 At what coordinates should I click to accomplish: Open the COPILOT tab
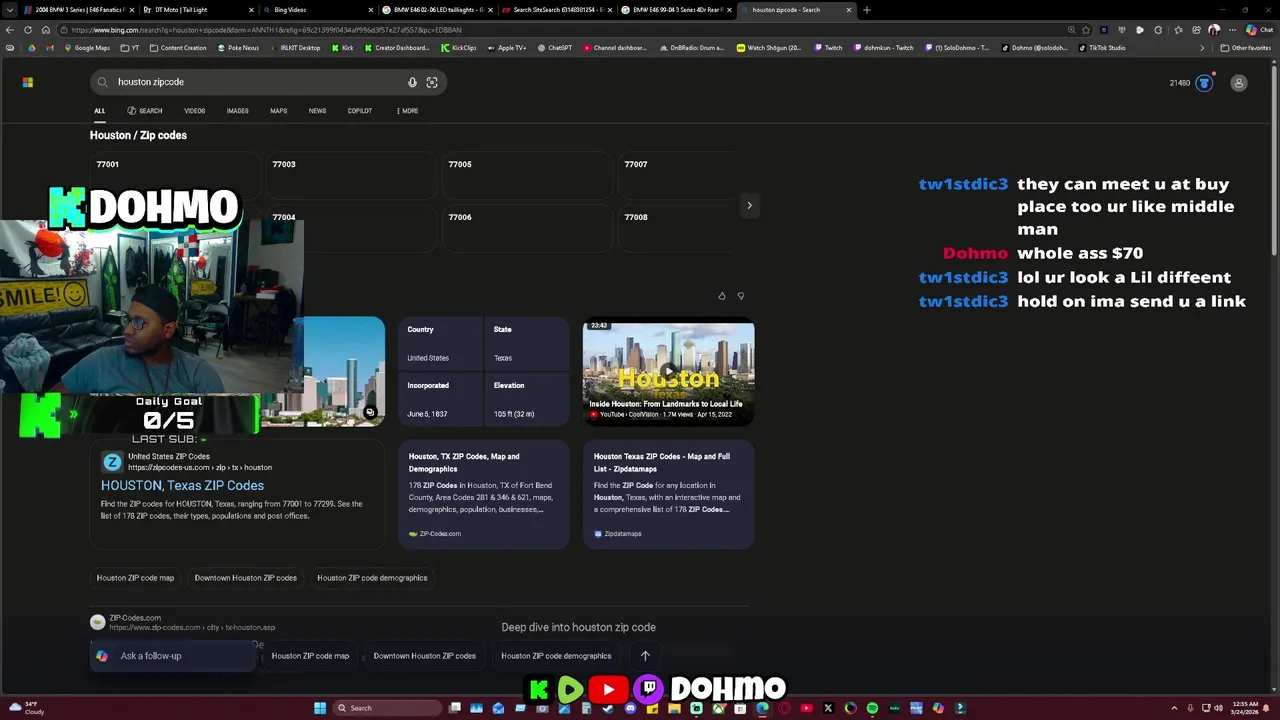coord(359,111)
